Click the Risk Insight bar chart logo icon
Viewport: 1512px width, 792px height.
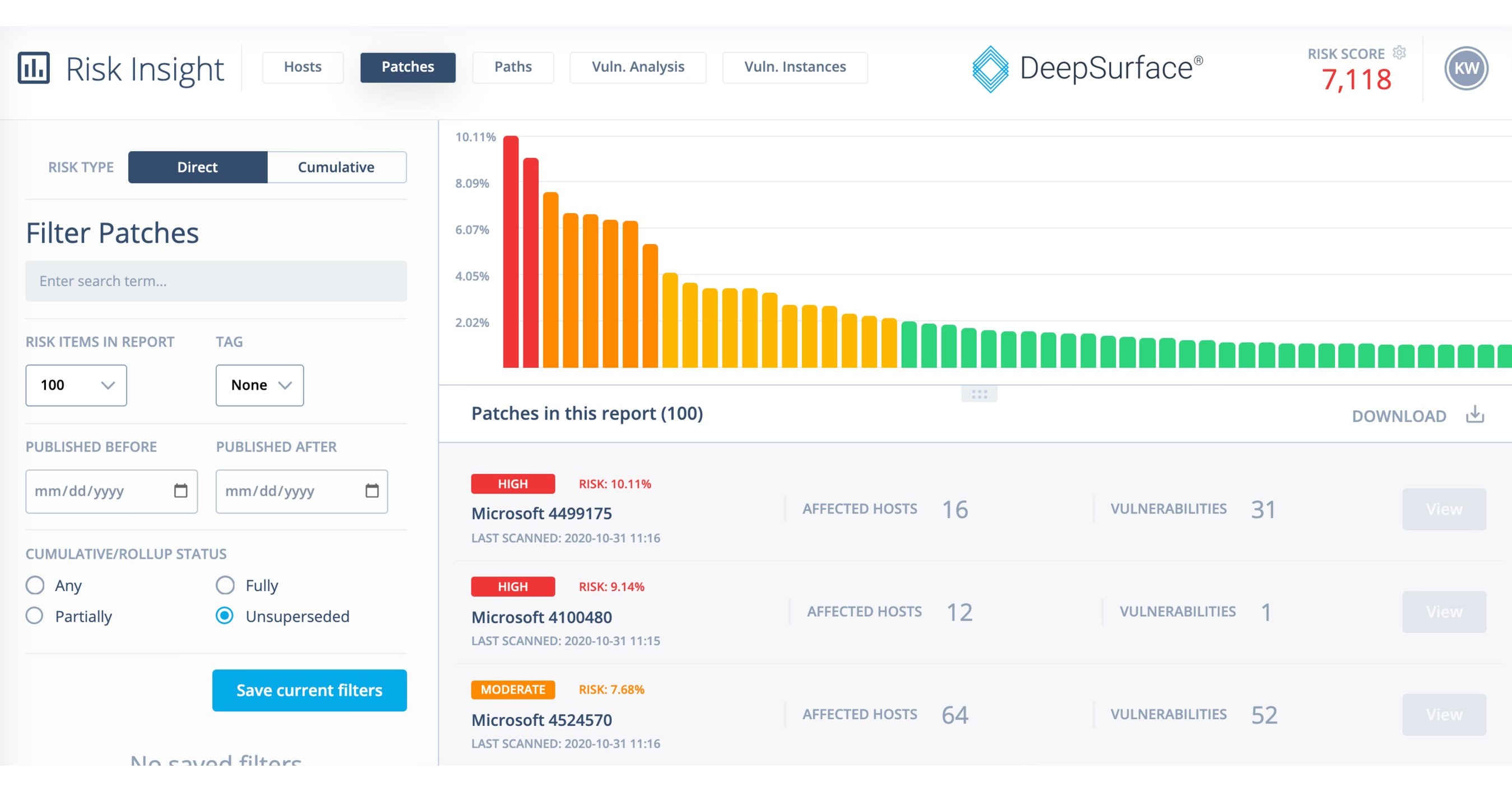pos(34,68)
